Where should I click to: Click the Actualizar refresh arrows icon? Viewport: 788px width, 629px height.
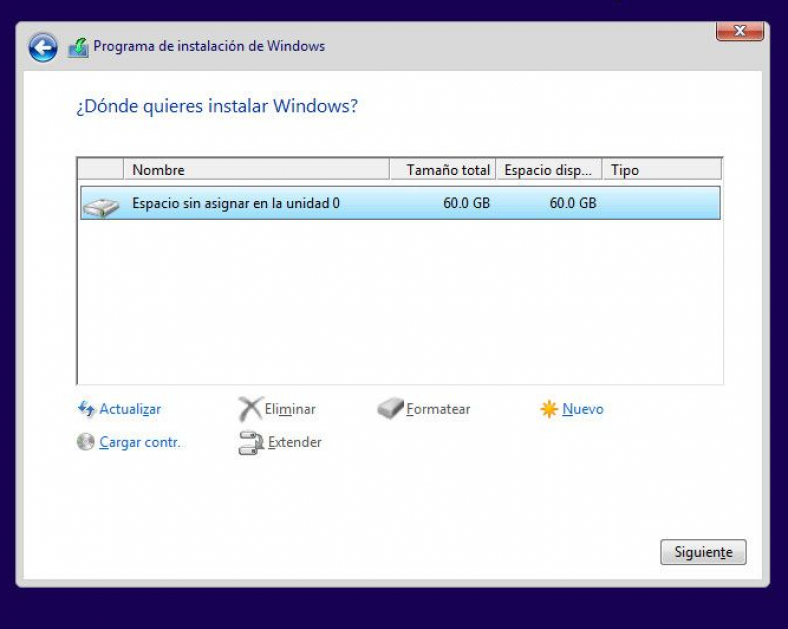click(86, 409)
